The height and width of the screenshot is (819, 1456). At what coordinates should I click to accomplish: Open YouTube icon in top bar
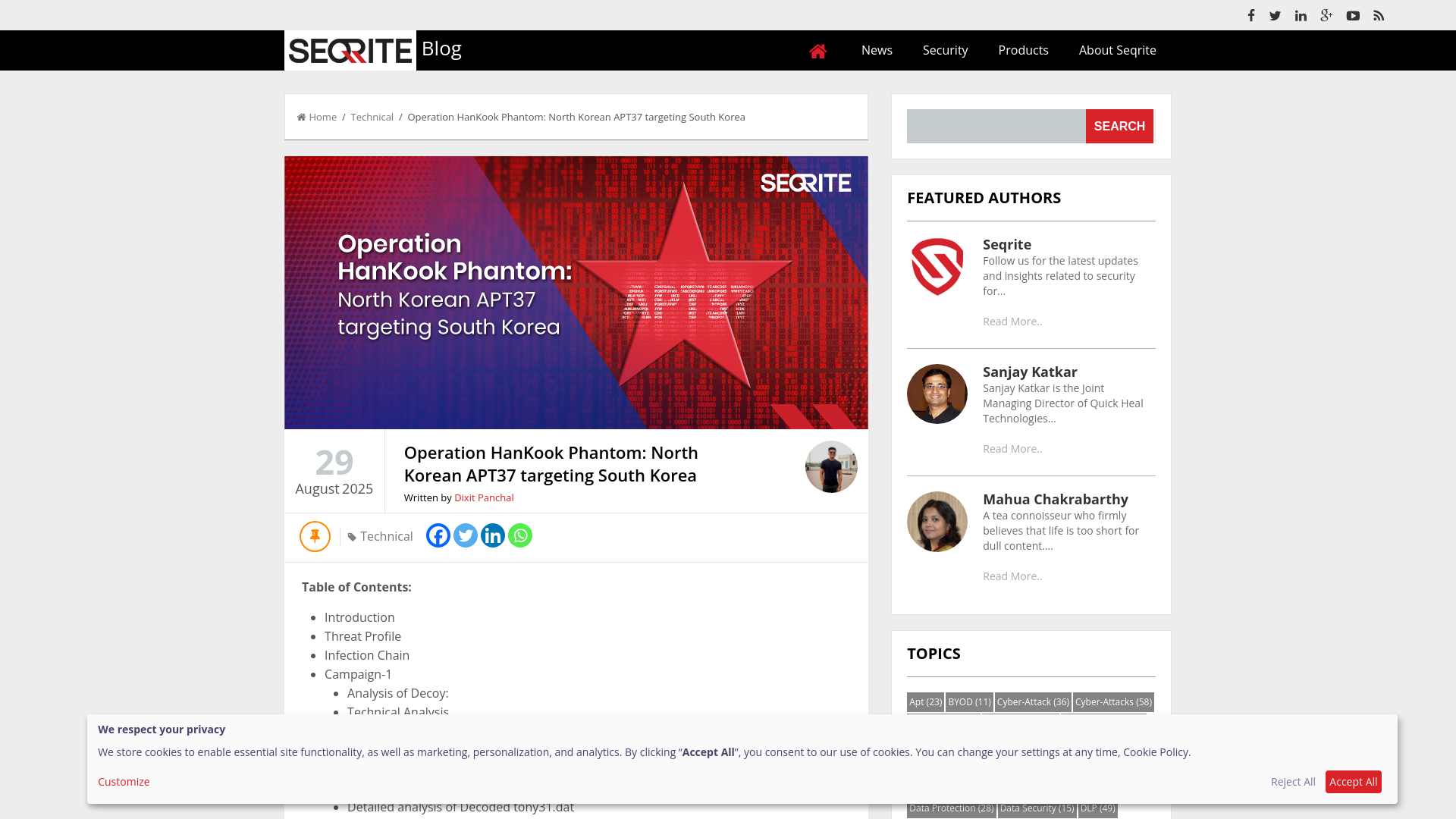[x=1353, y=16]
